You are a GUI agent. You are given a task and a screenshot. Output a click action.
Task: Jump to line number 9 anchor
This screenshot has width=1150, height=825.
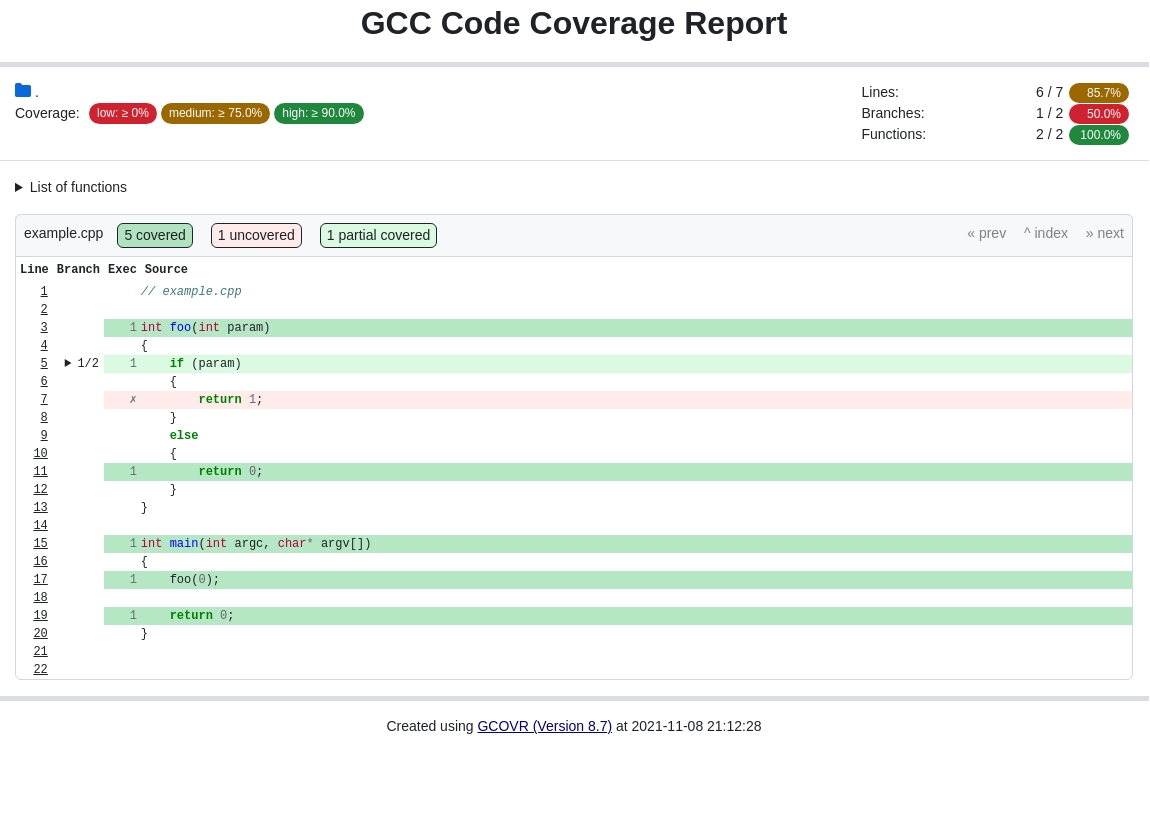(x=44, y=435)
